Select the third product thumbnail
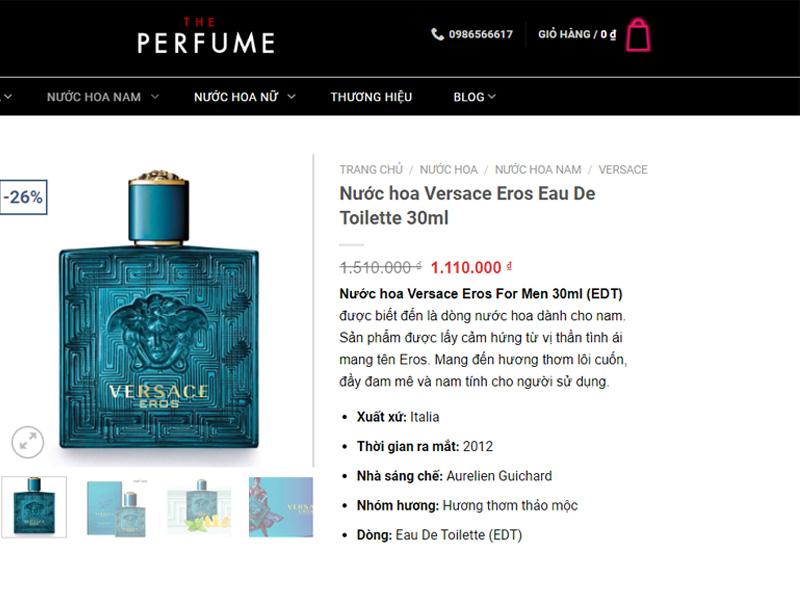800x600 pixels. pyautogui.click(x=199, y=507)
